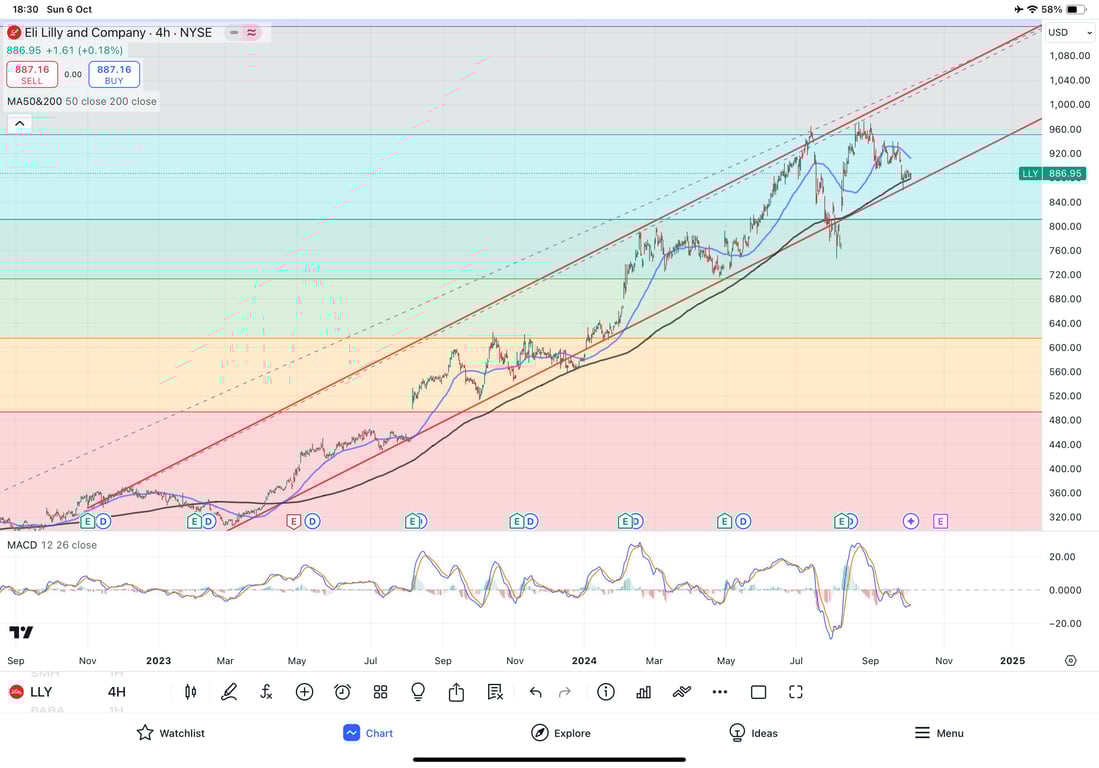Tap the 1,000.00 price axis label

1070,104
